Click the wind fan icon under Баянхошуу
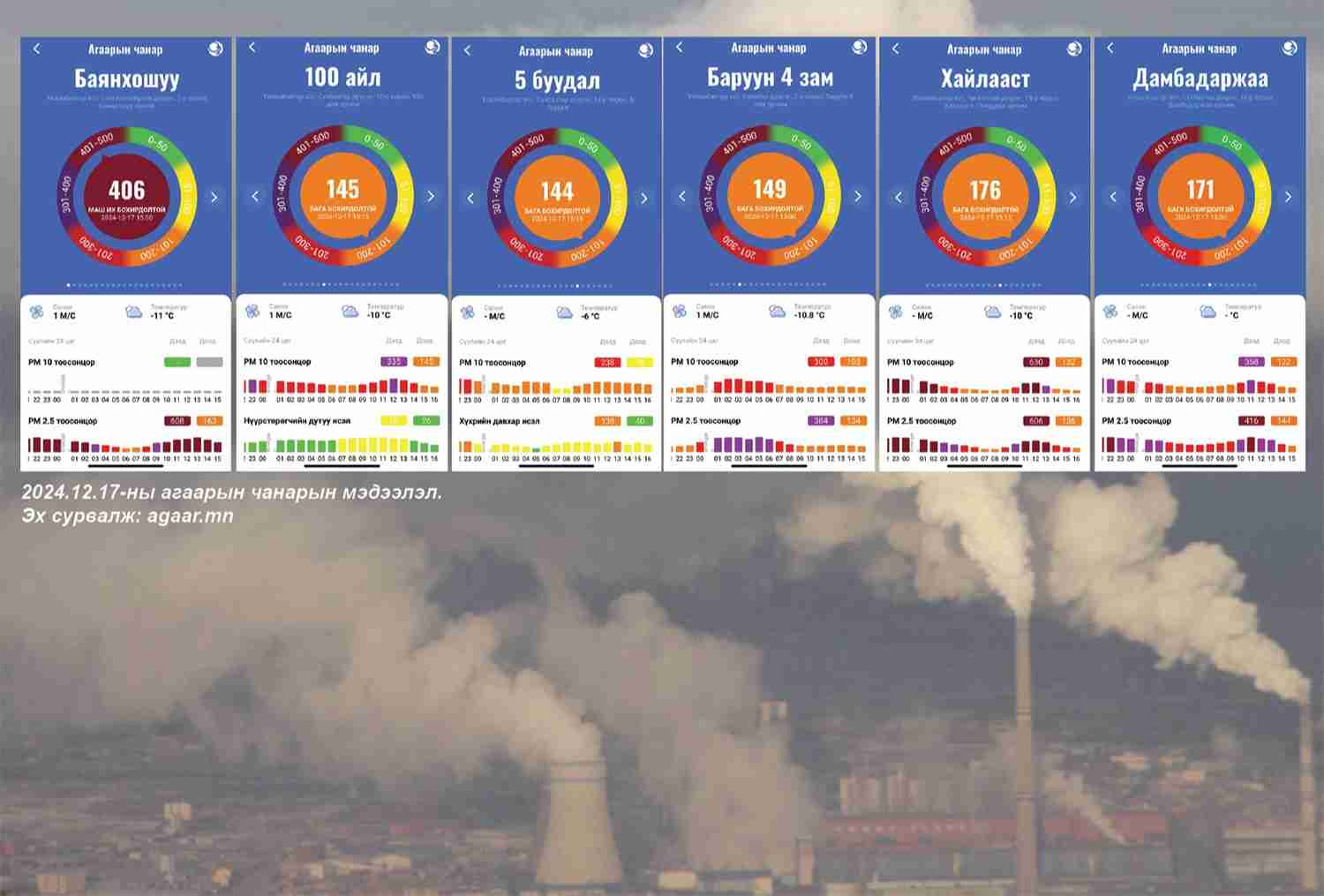Screen dimensions: 1324x896 coord(36,312)
